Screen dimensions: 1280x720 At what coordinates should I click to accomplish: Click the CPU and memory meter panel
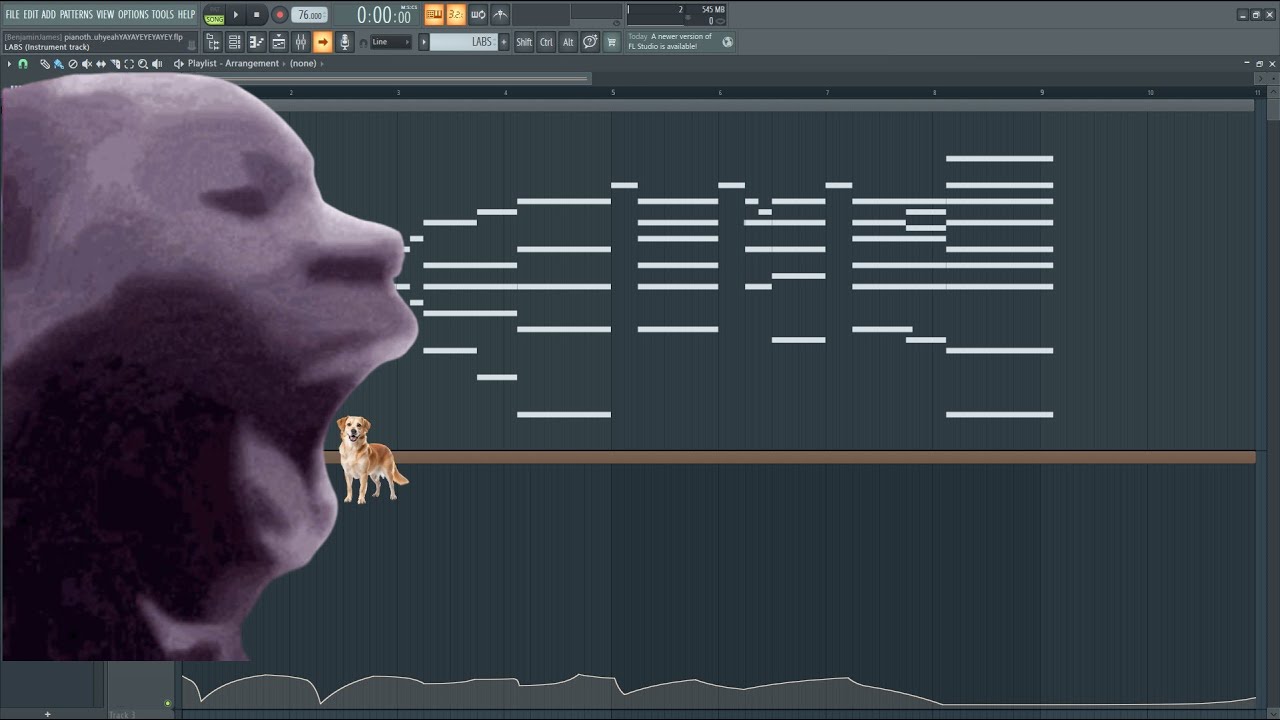pyautogui.click(x=676, y=15)
